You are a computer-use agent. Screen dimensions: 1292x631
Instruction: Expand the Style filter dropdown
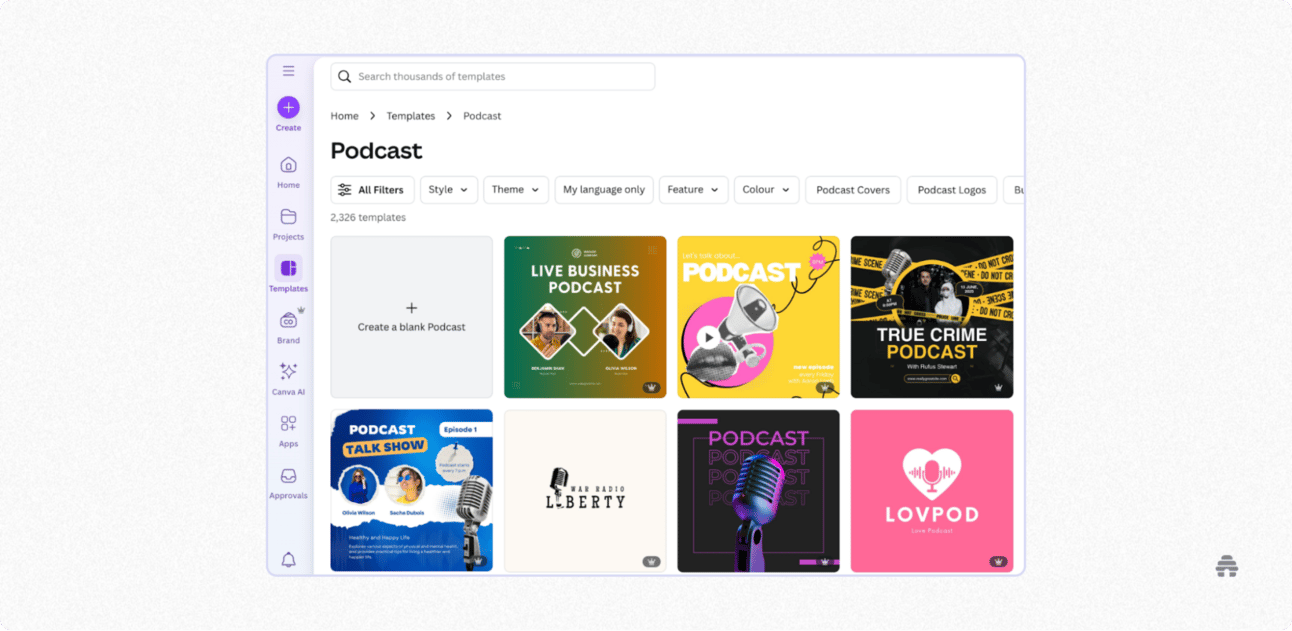pos(449,190)
